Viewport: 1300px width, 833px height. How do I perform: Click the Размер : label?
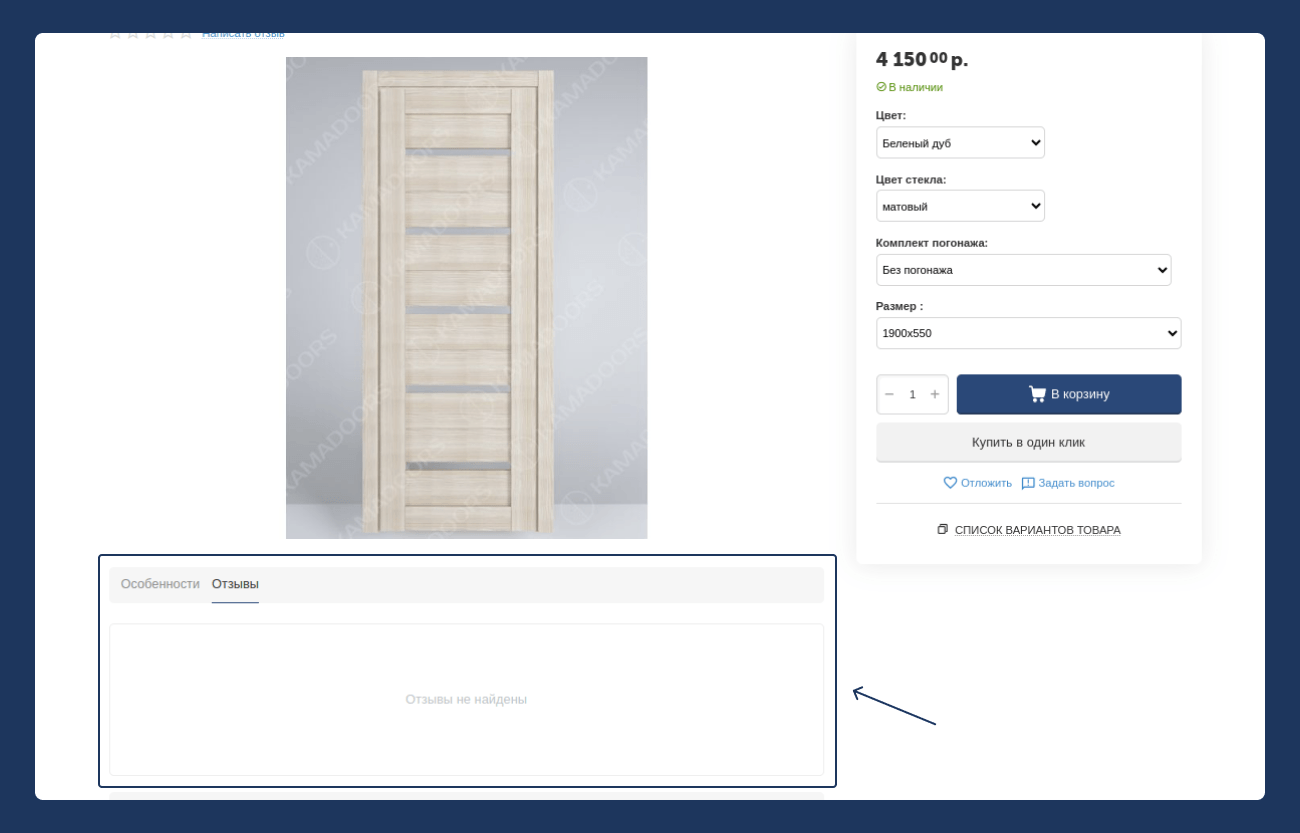900,306
